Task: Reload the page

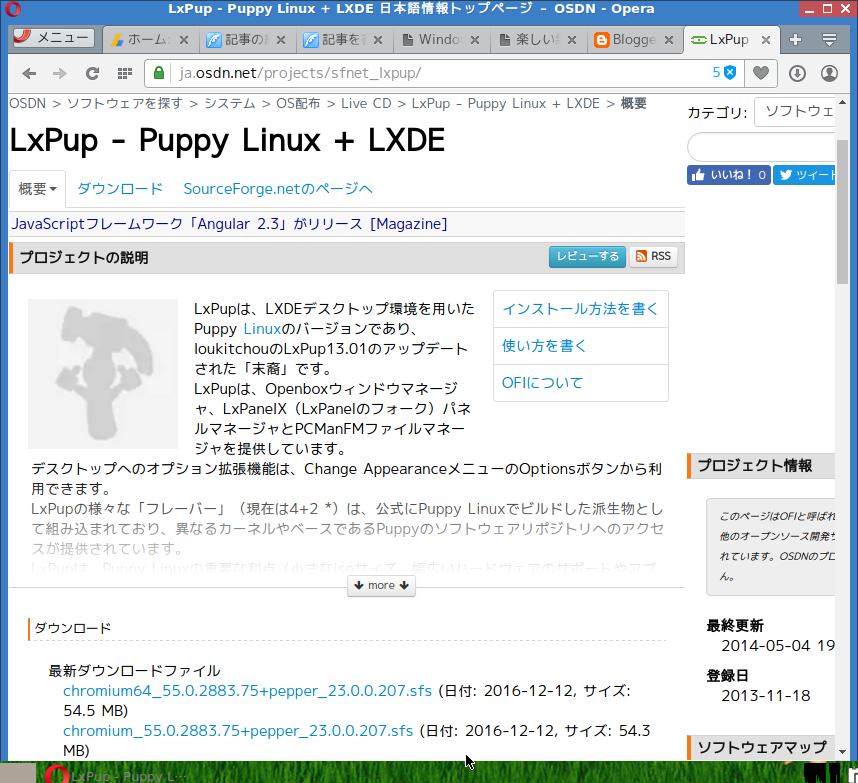Action: pos(92,73)
